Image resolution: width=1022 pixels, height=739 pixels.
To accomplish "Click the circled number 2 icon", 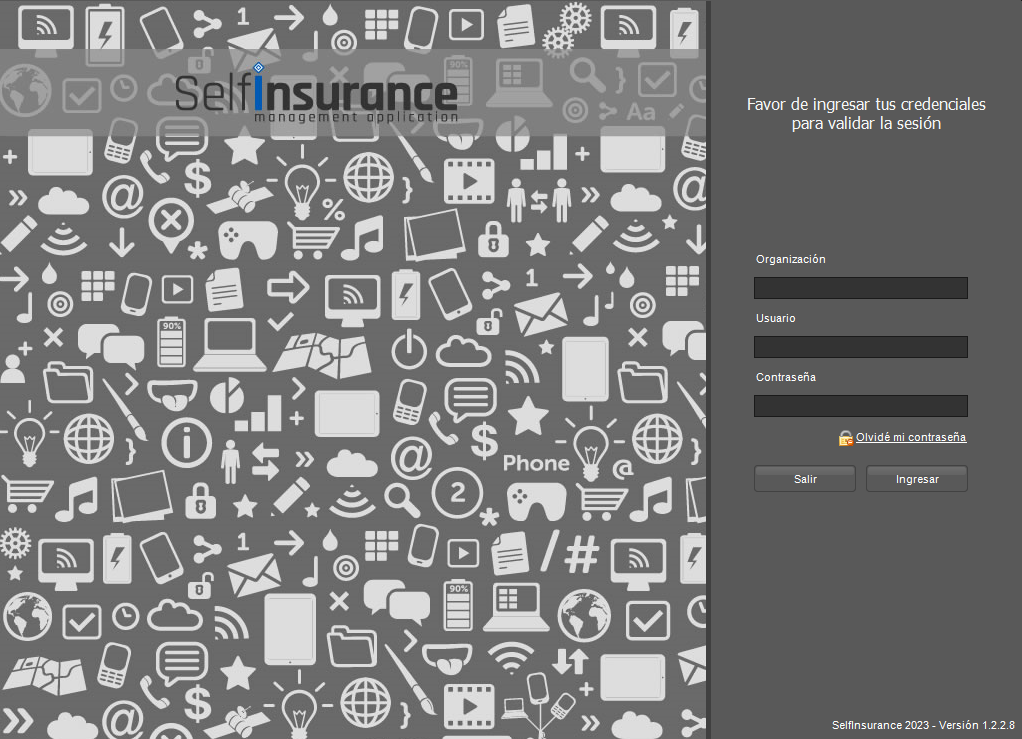I will point(458,491).
